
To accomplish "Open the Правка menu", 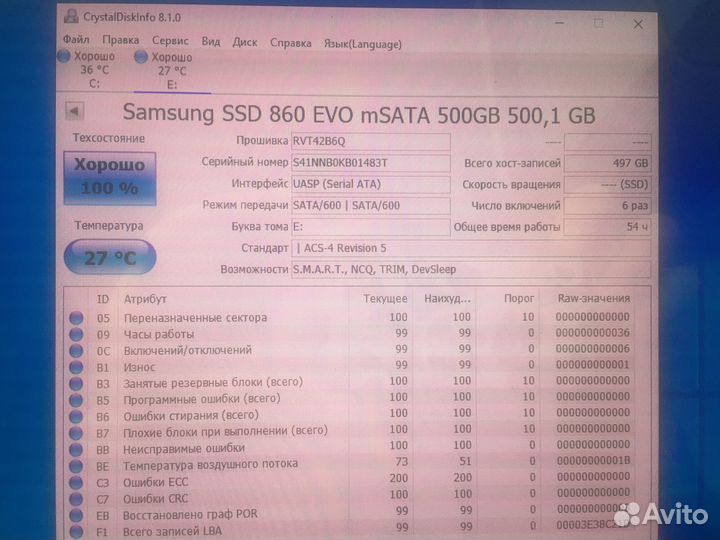I will [x=121, y=40].
